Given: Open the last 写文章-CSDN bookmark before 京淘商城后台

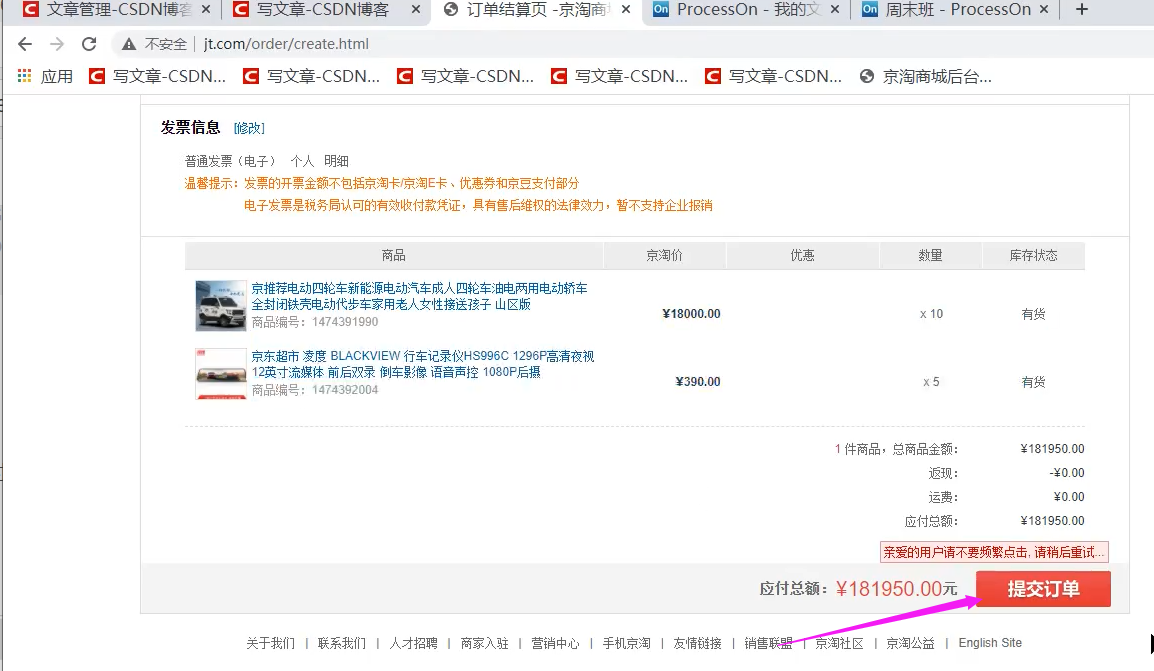Looking at the screenshot, I should coord(774,76).
